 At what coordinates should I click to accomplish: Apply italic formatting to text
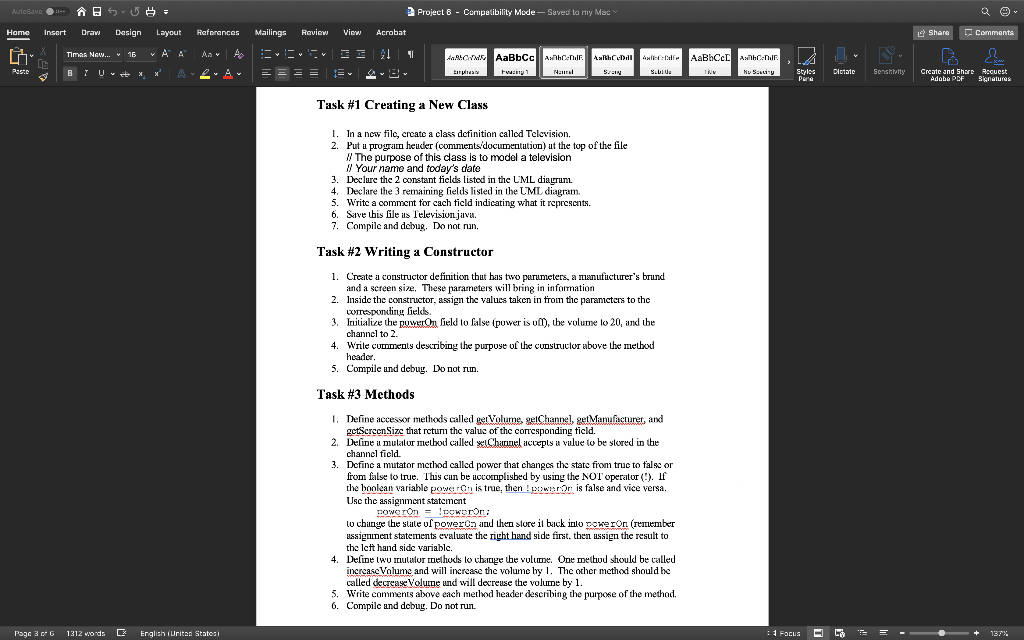tap(85, 73)
